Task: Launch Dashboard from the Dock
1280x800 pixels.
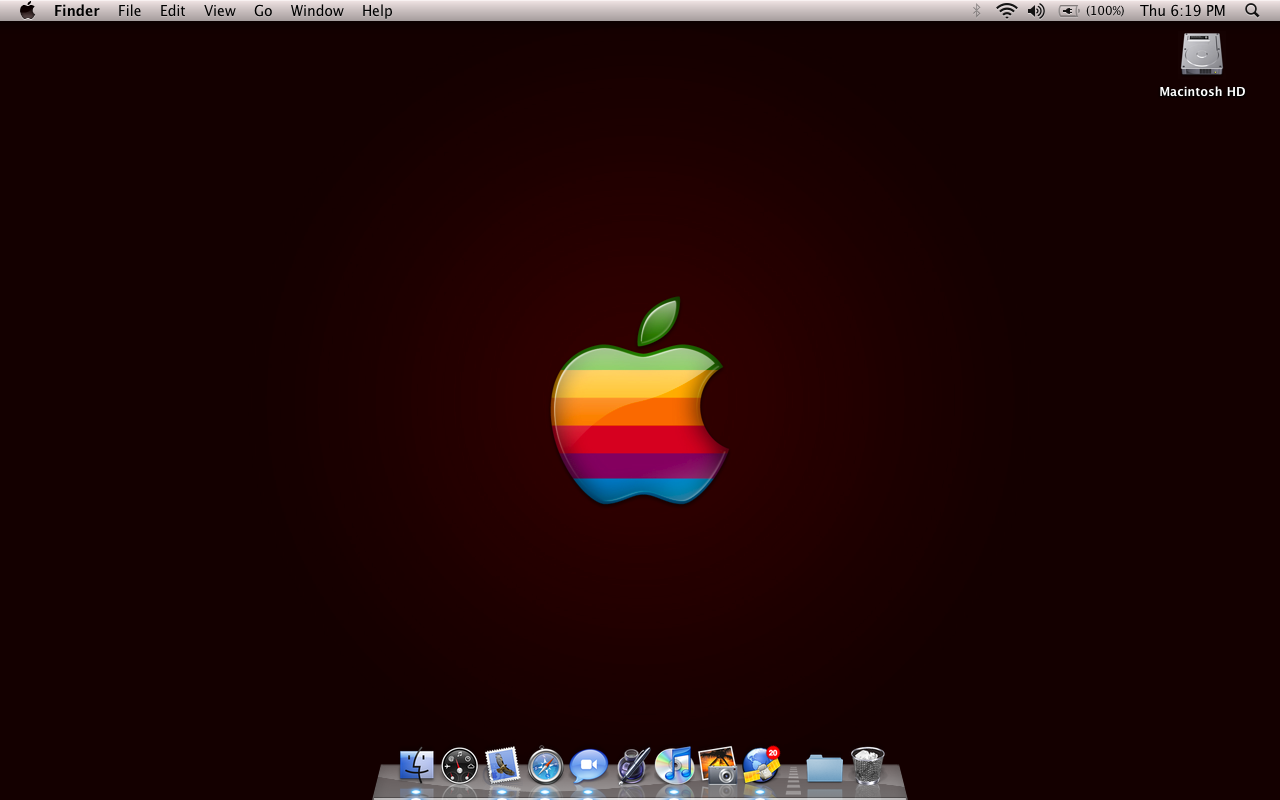Action: 460,765
